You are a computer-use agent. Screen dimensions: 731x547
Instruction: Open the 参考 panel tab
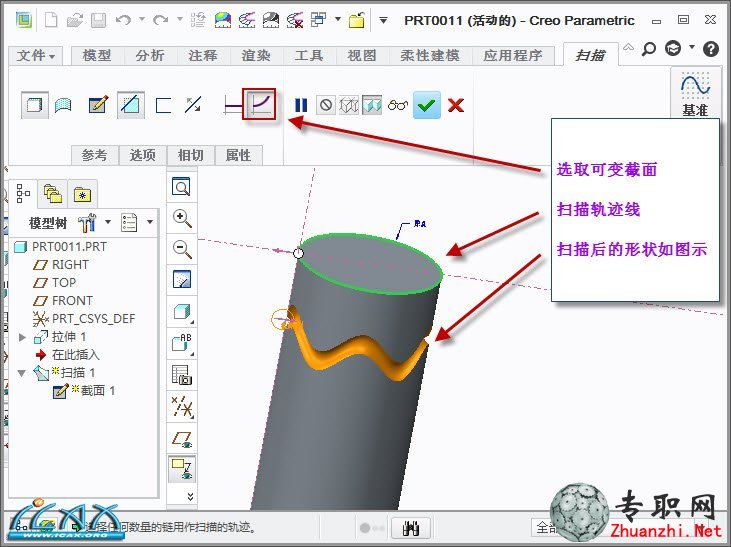point(95,155)
